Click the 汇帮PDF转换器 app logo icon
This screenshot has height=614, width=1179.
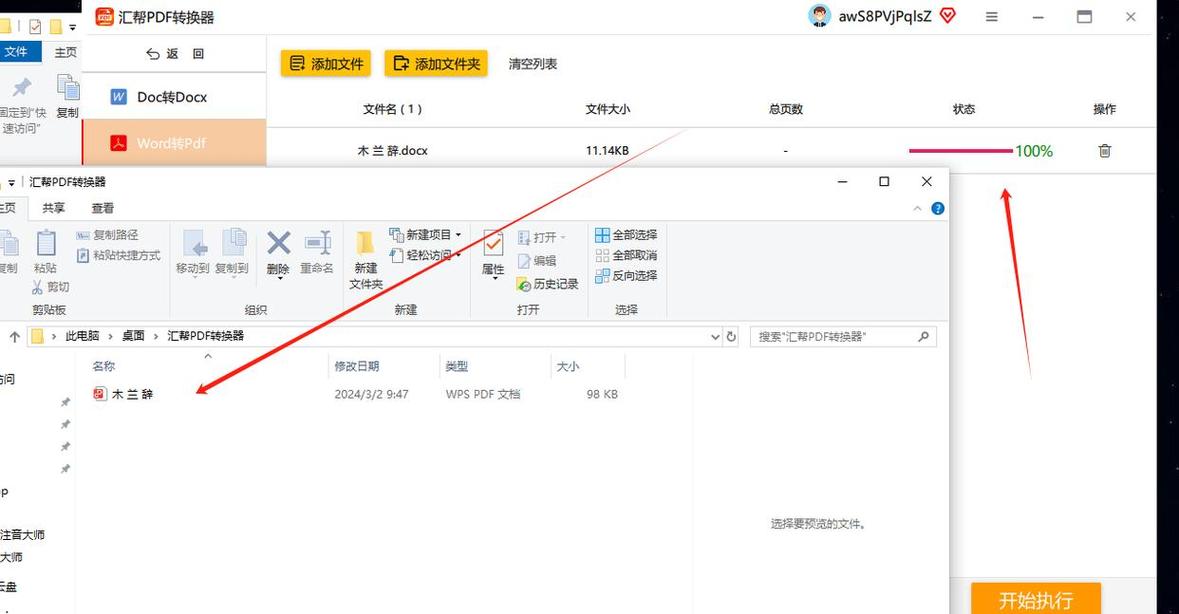point(105,17)
